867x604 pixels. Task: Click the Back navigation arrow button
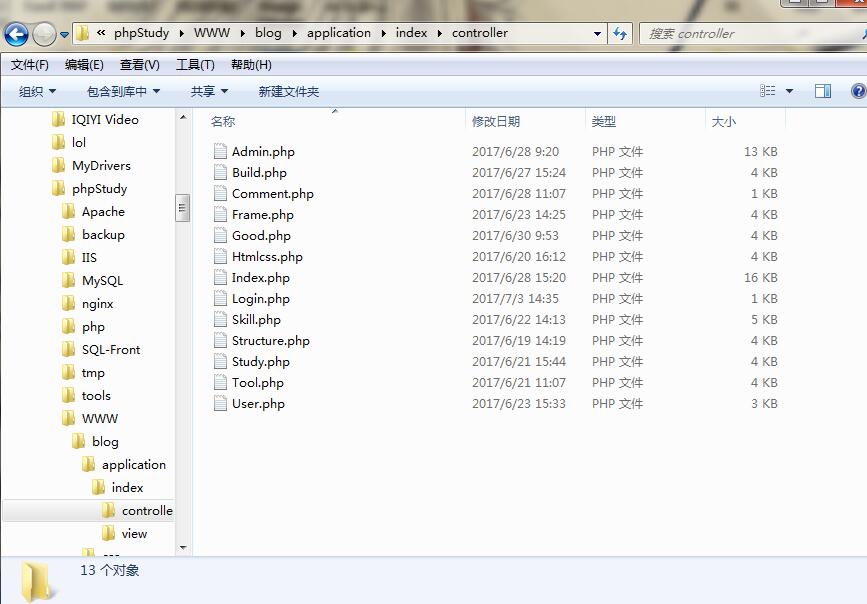[17, 35]
